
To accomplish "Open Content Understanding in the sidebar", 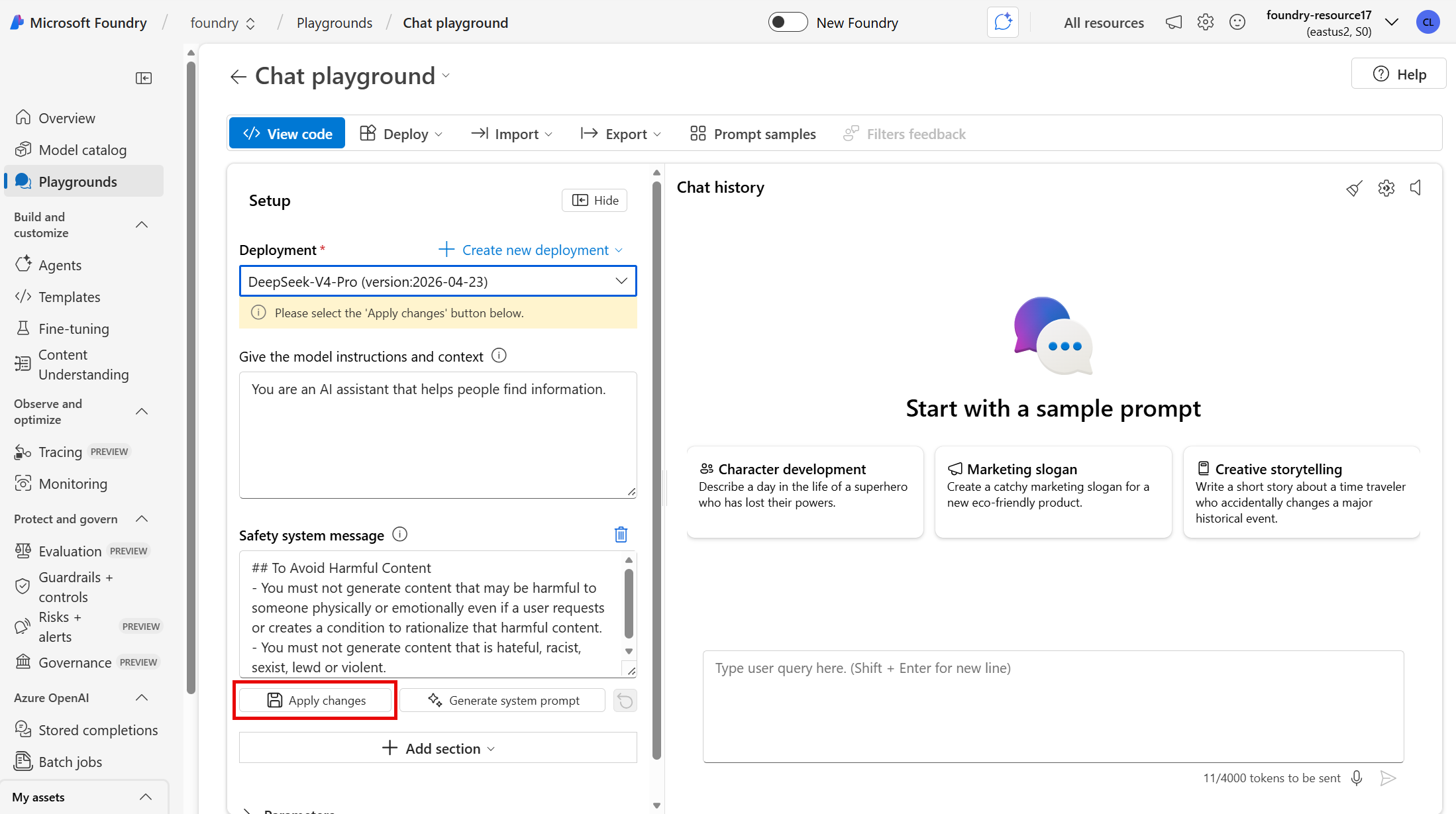I will tap(84, 364).
